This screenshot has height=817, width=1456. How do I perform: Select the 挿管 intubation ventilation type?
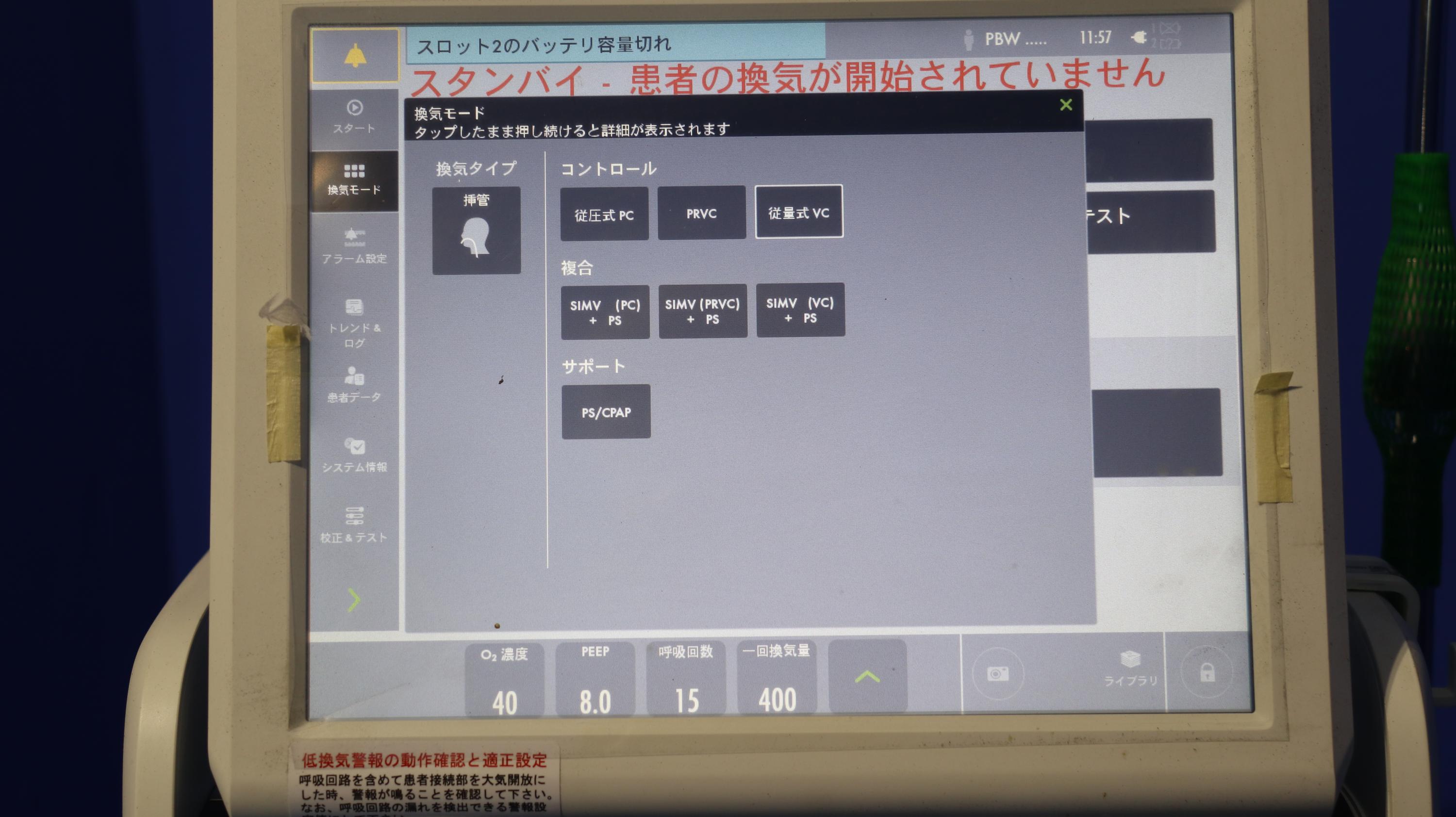click(476, 230)
